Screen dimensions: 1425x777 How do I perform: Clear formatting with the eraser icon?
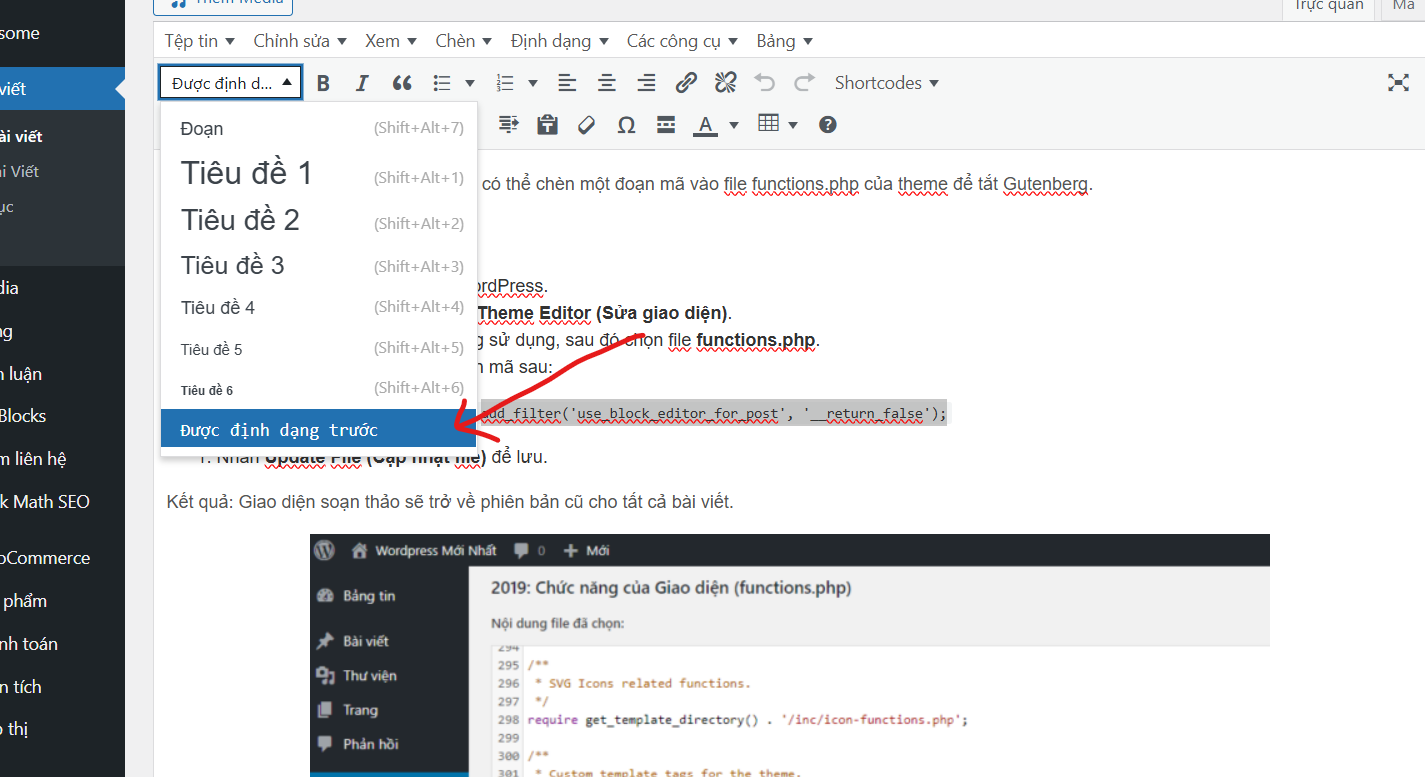point(587,125)
